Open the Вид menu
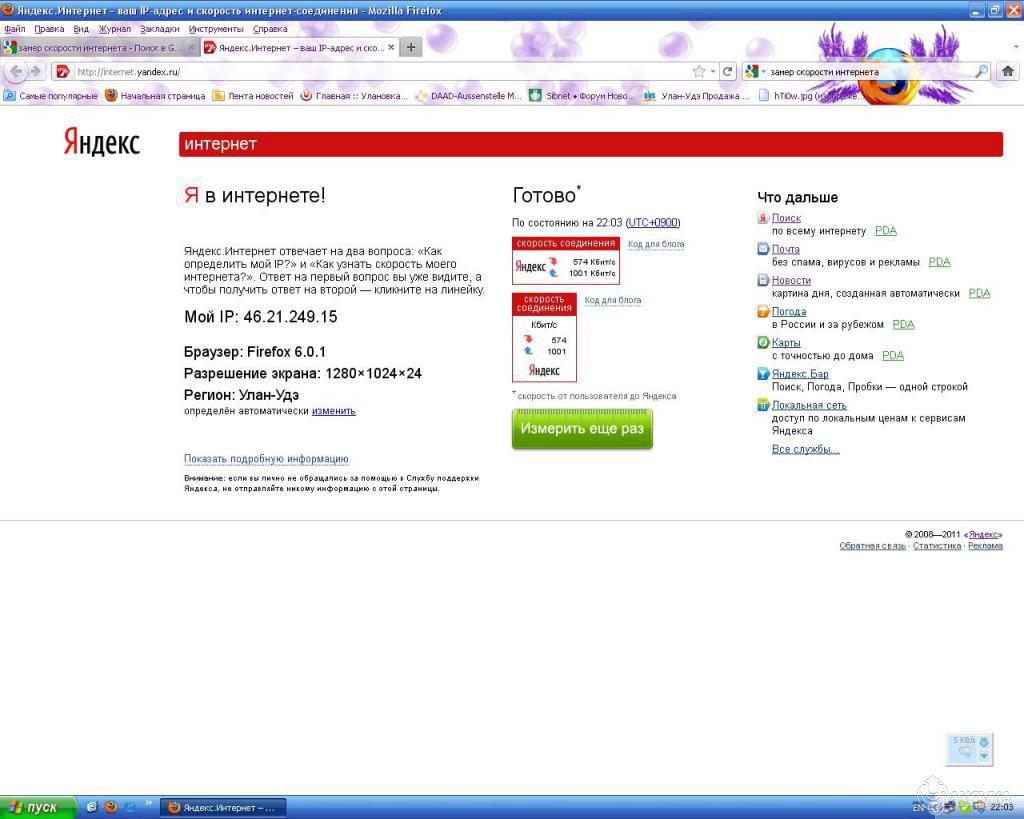Viewport: 1024px width, 819px height. [x=81, y=29]
